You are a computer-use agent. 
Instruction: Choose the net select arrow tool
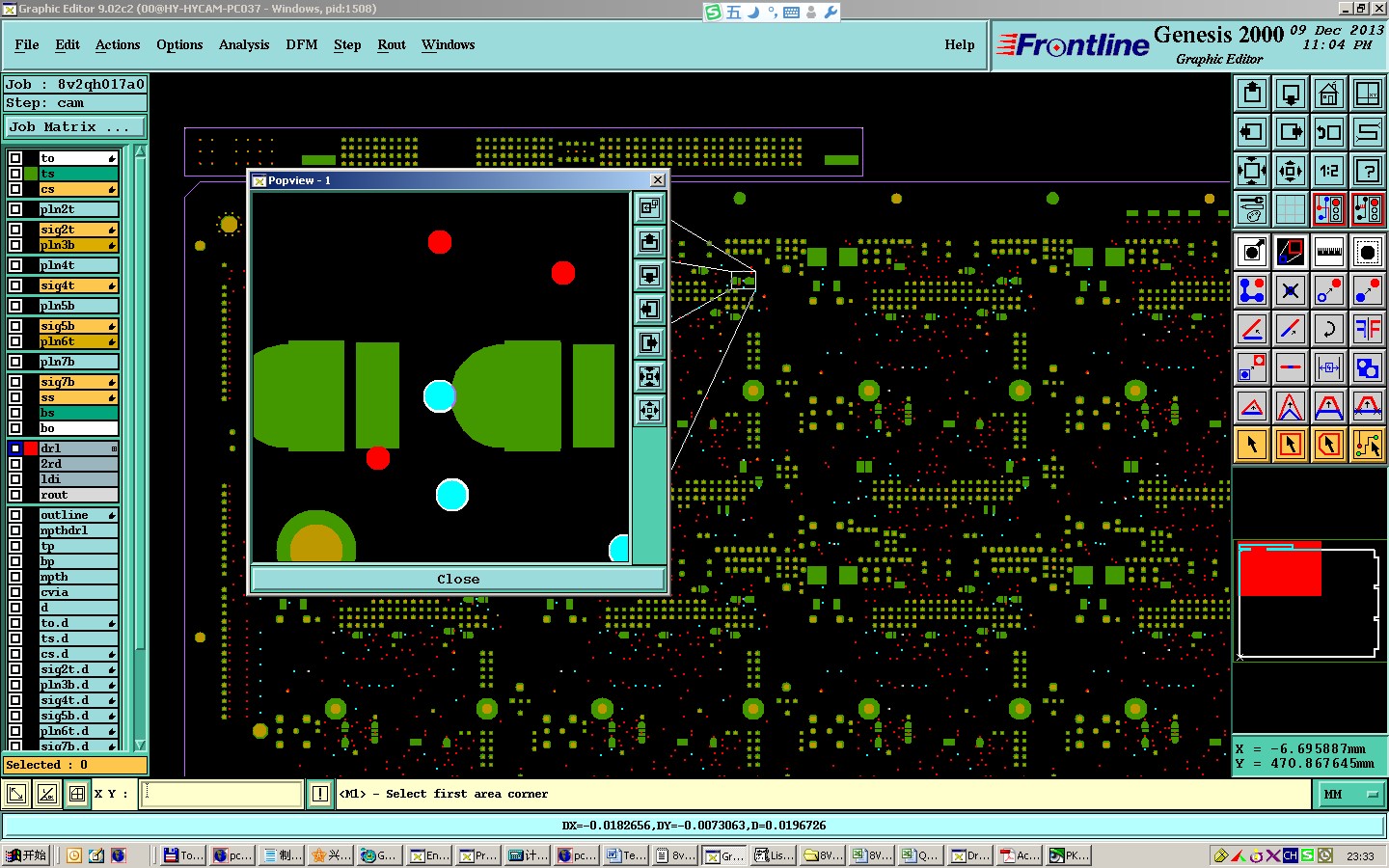click(1368, 445)
